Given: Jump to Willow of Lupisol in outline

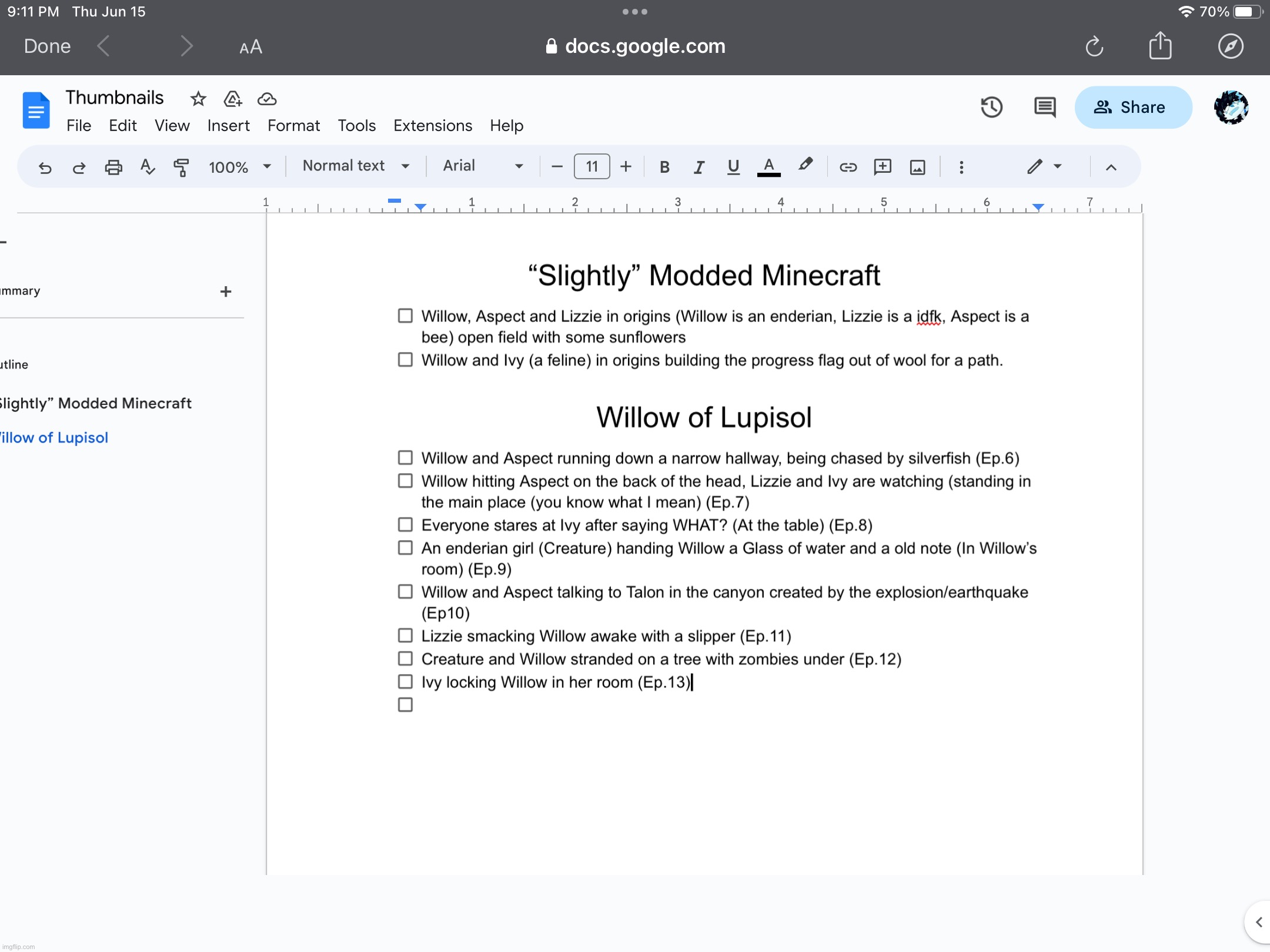Looking at the screenshot, I should [x=53, y=438].
